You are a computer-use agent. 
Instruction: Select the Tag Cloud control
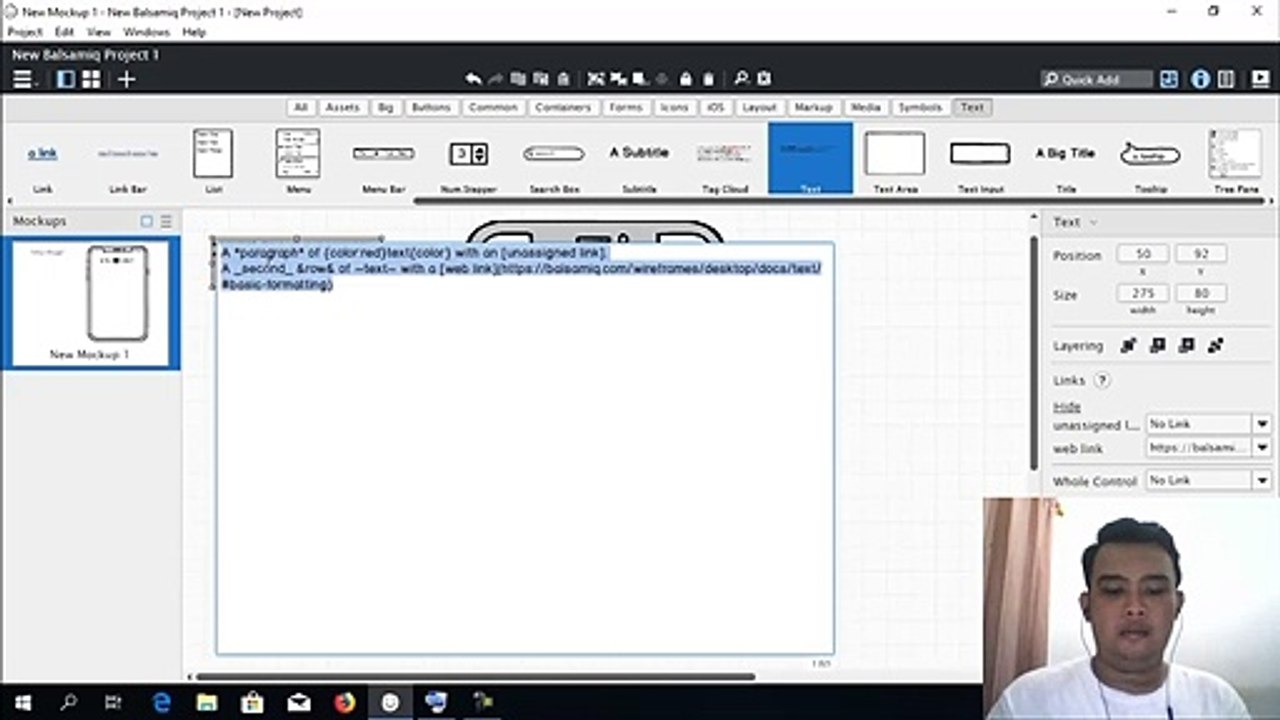click(x=724, y=160)
